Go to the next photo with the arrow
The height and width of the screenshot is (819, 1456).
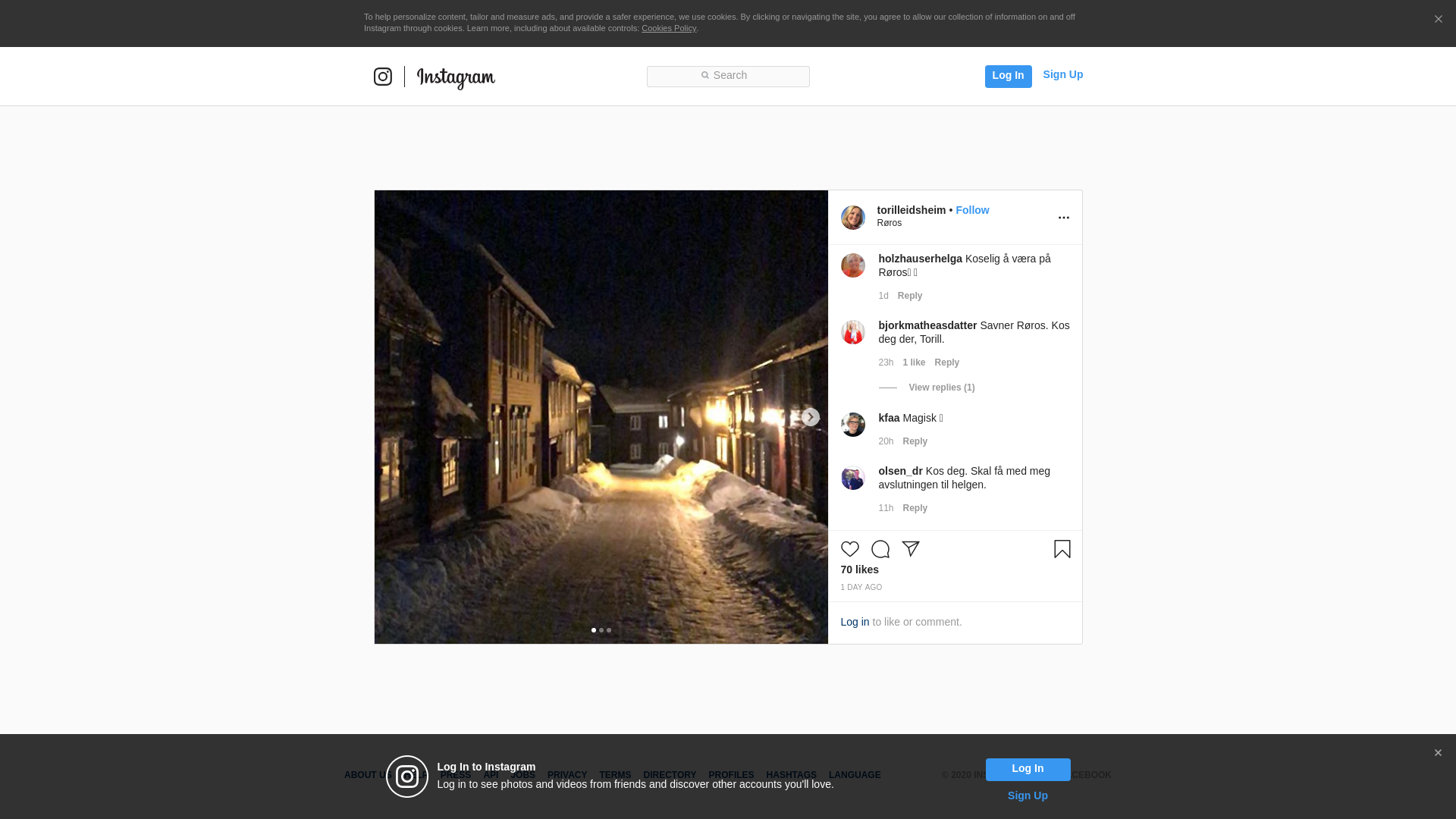[x=811, y=417]
